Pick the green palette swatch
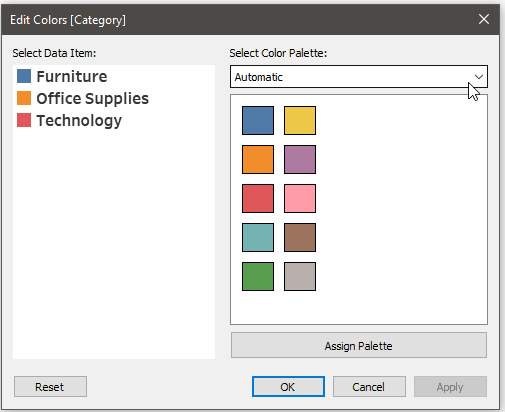This screenshot has width=505, height=412. [258, 276]
